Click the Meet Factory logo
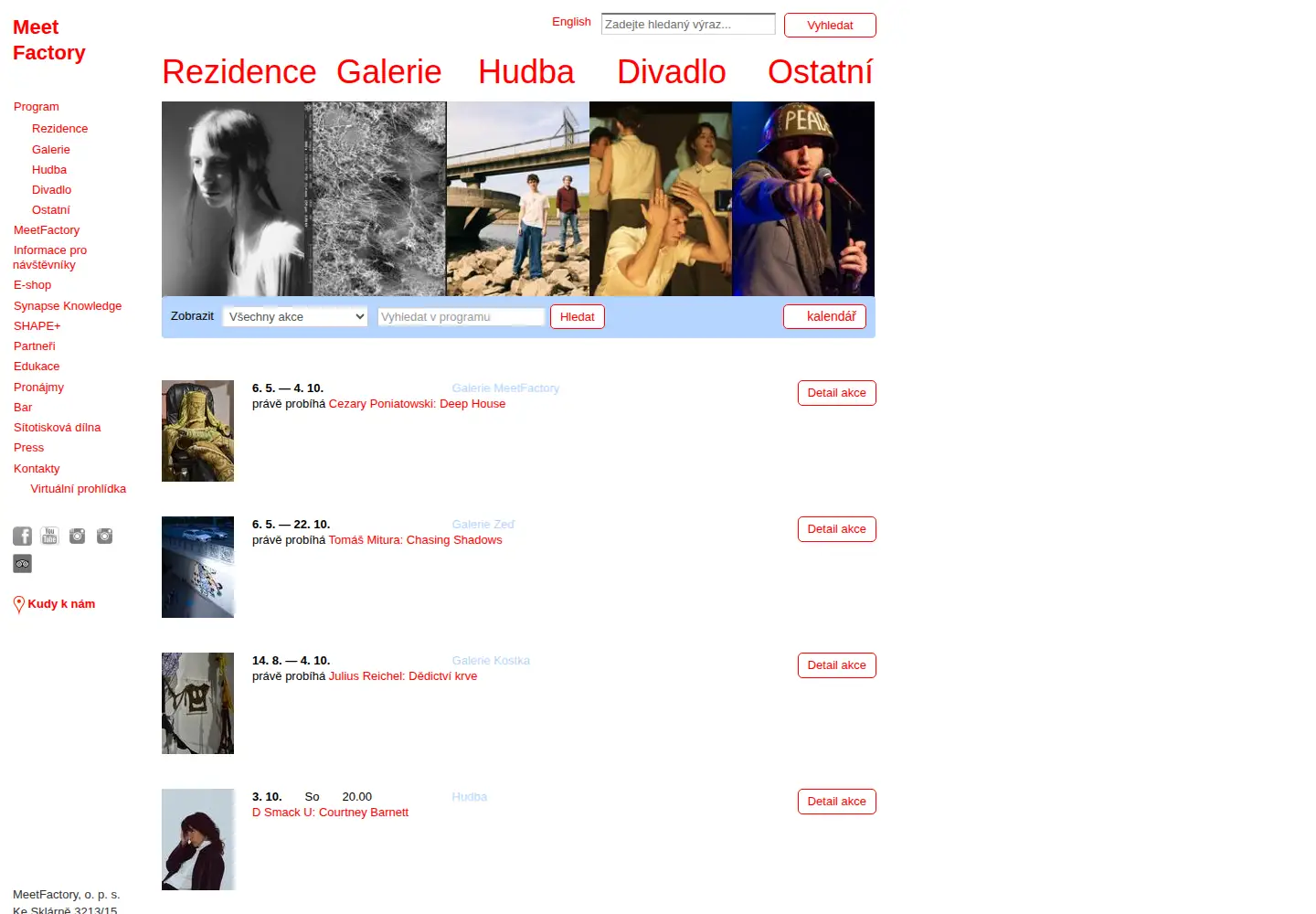 pos(49,40)
